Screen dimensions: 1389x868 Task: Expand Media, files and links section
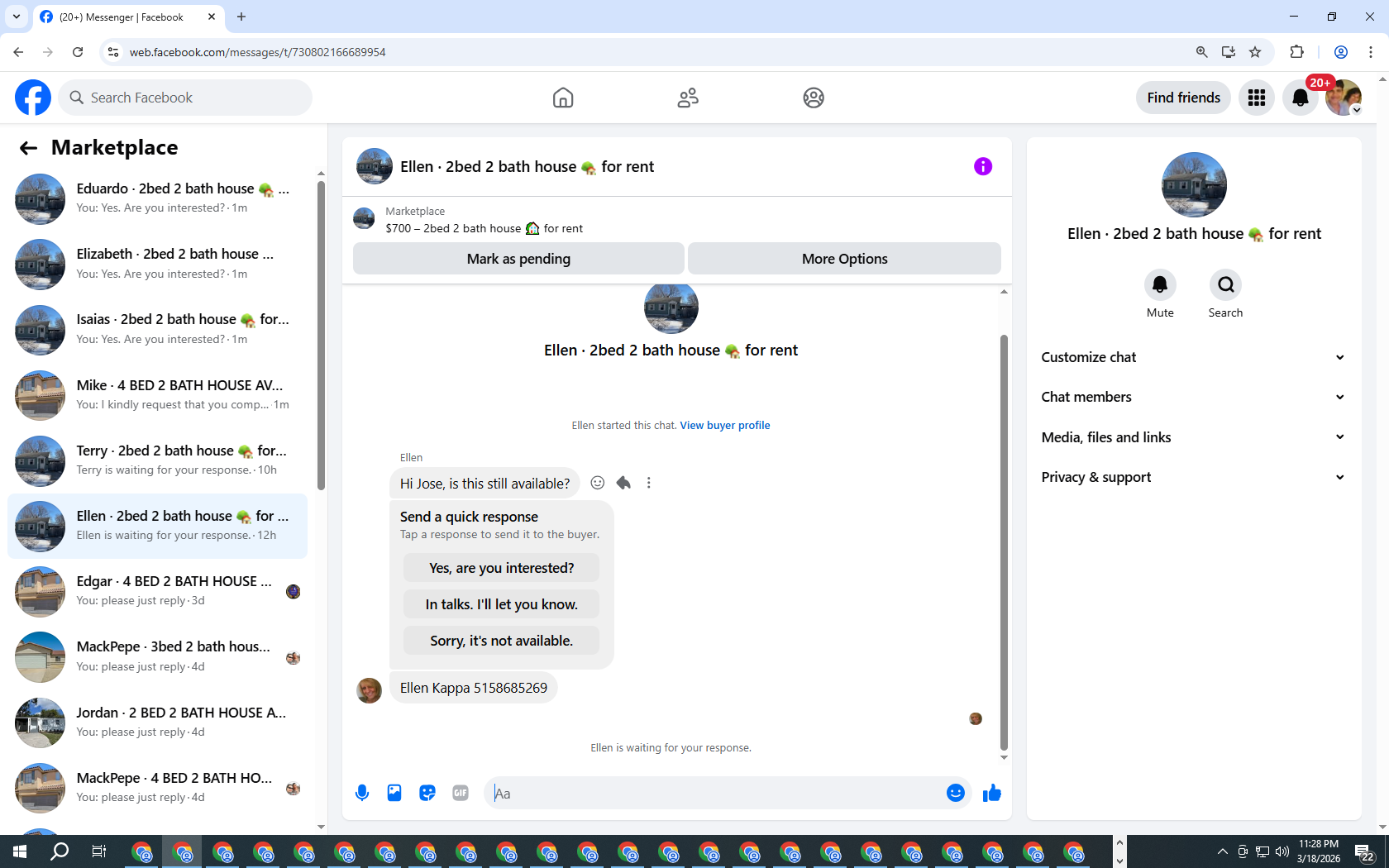(1193, 437)
